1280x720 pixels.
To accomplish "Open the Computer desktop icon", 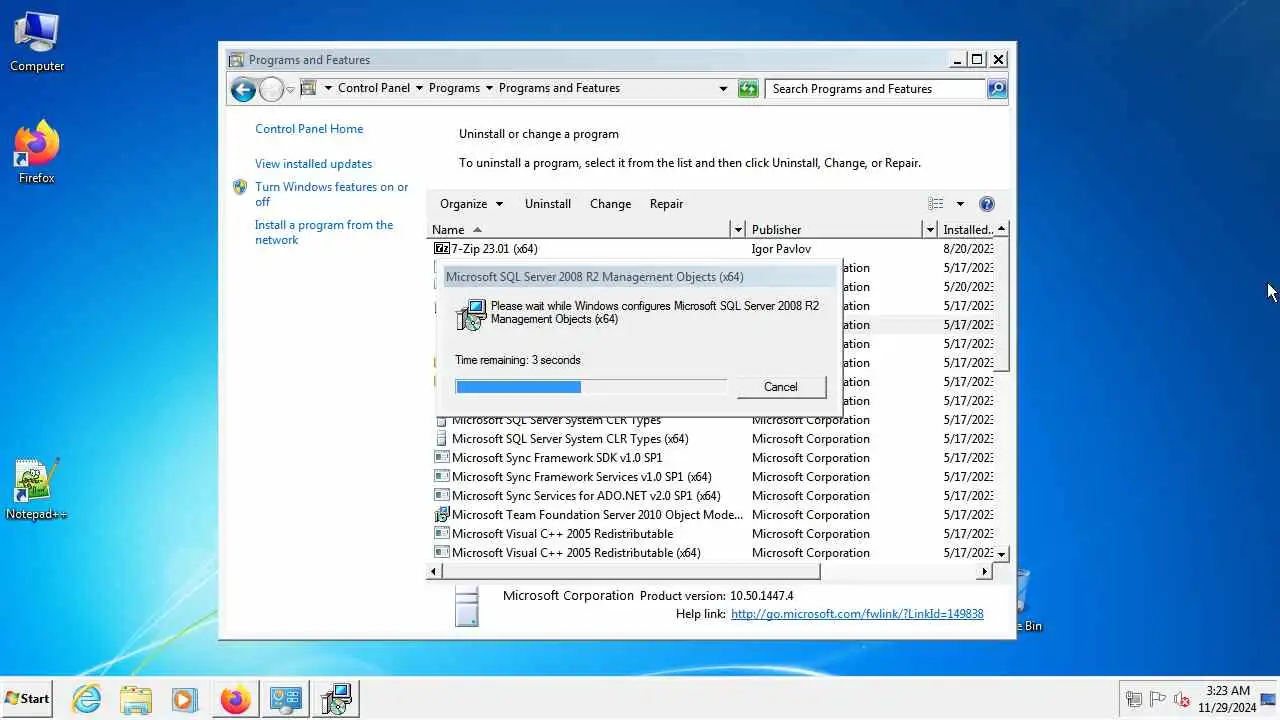I will [37, 43].
